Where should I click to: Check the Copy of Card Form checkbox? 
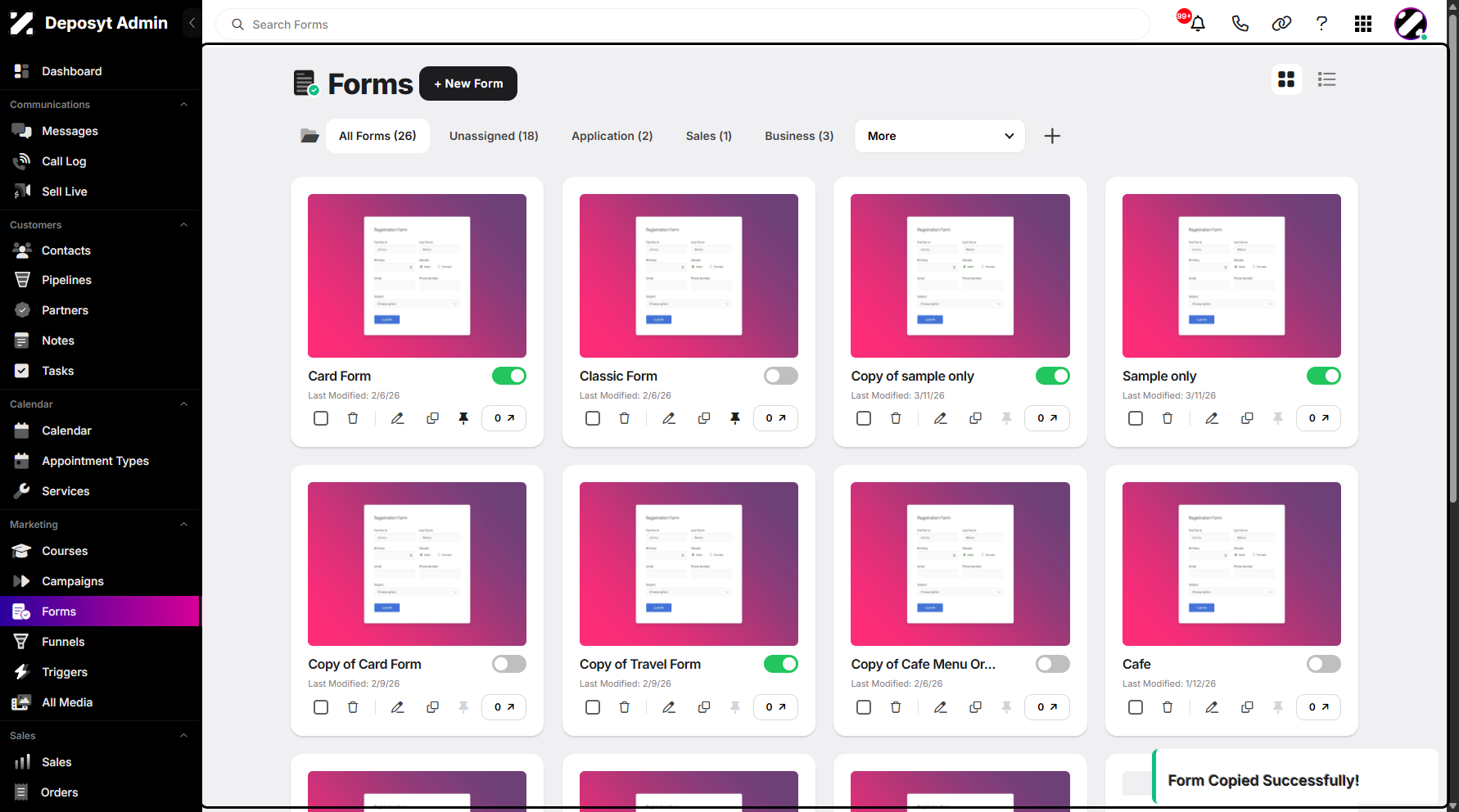[321, 707]
